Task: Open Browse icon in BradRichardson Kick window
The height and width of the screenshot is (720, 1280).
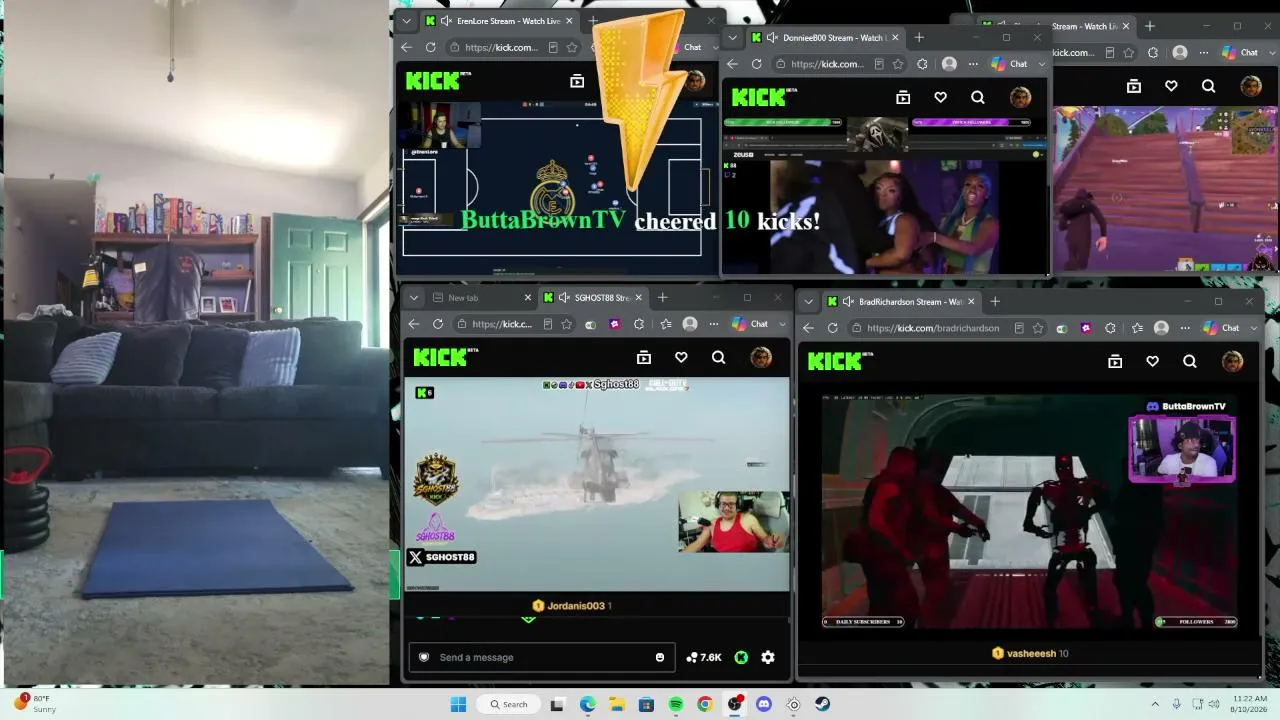Action: (x=1115, y=361)
